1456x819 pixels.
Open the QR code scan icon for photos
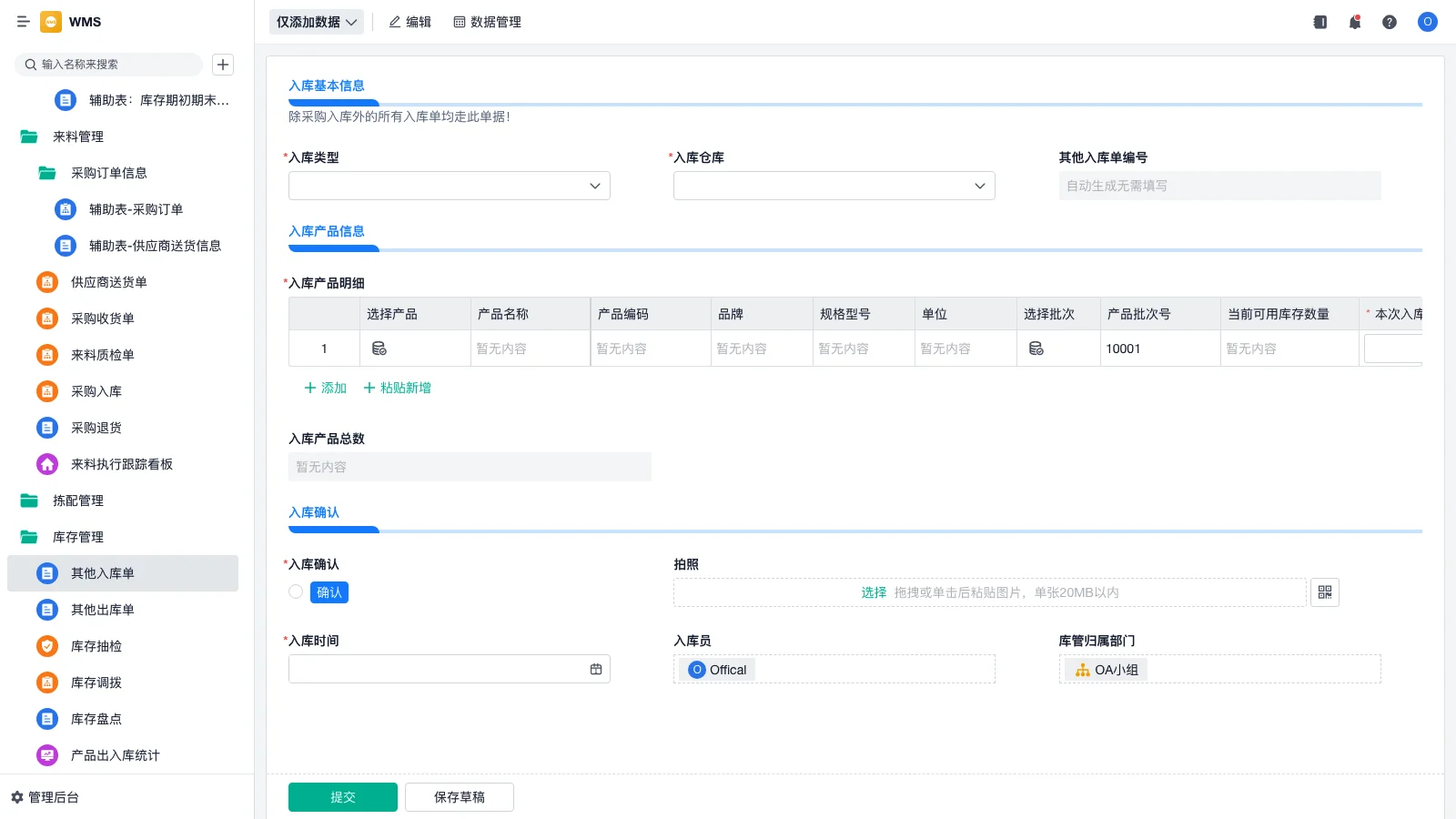point(1324,592)
